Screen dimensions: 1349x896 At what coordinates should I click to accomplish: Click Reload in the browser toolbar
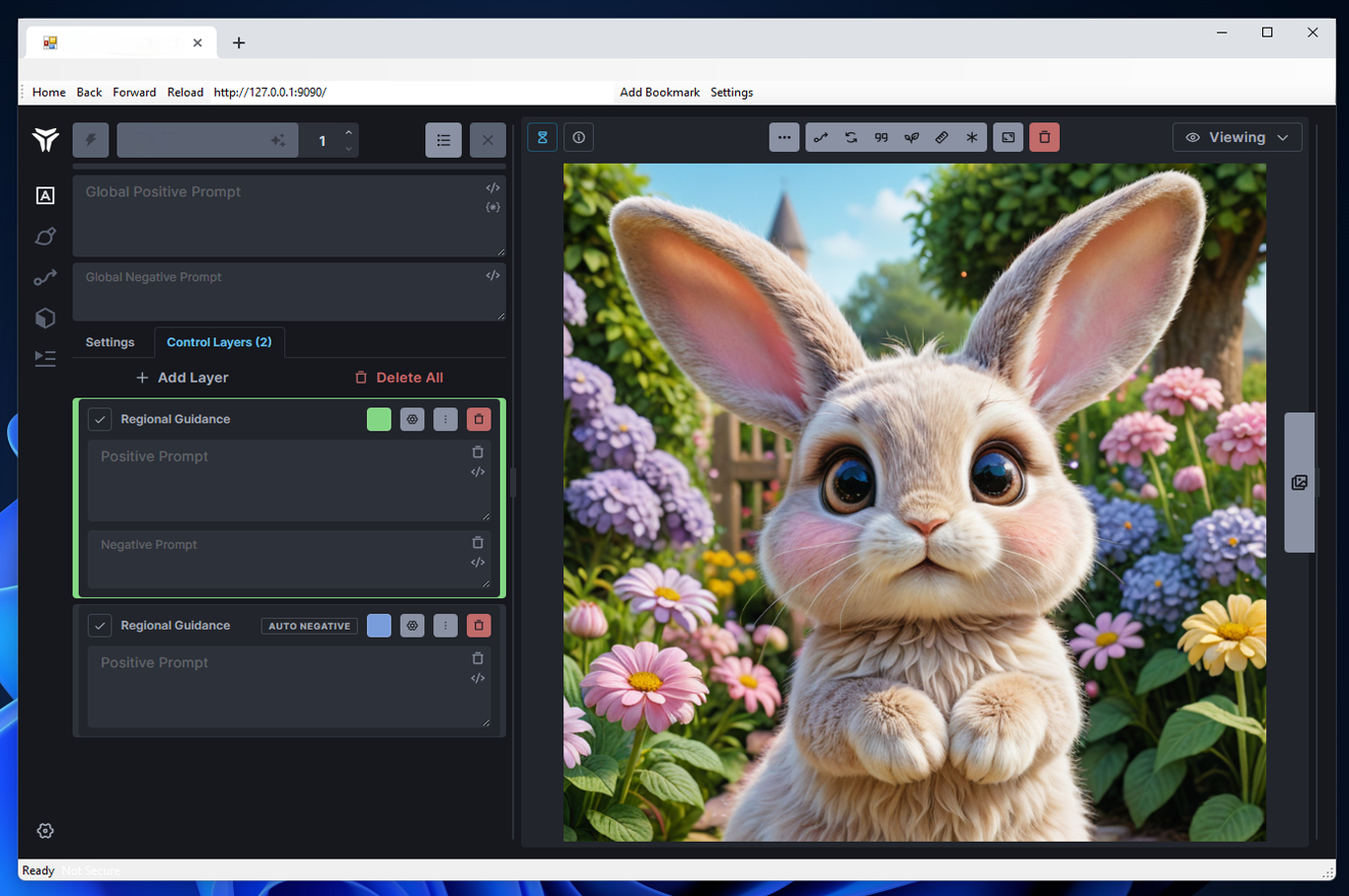point(185,92)
